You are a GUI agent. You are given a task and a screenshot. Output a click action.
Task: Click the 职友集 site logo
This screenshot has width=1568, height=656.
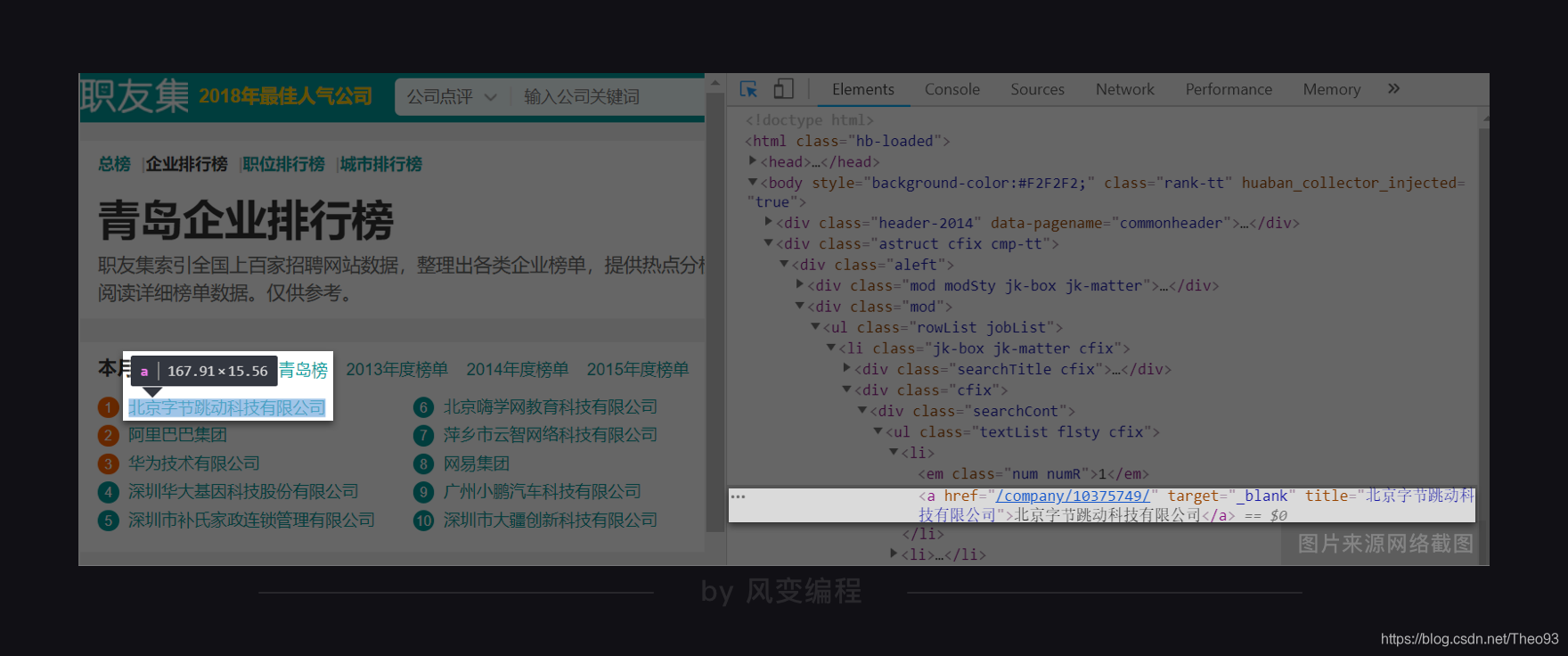(x=135, y=96)
